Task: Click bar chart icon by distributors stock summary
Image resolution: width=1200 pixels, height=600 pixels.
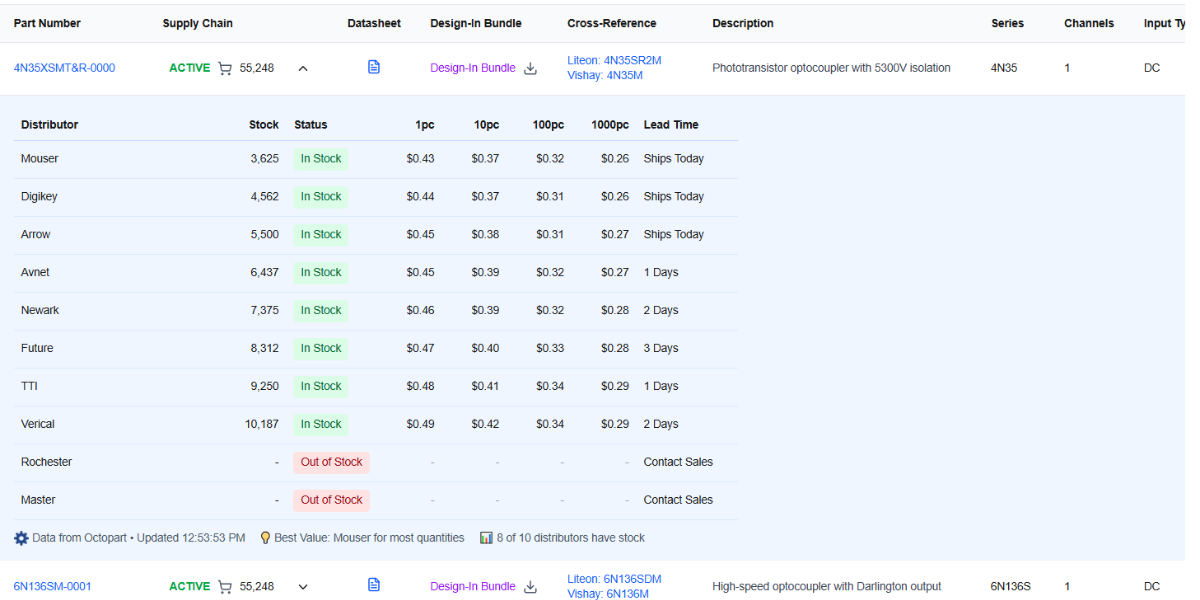Action: click(486, 538)
